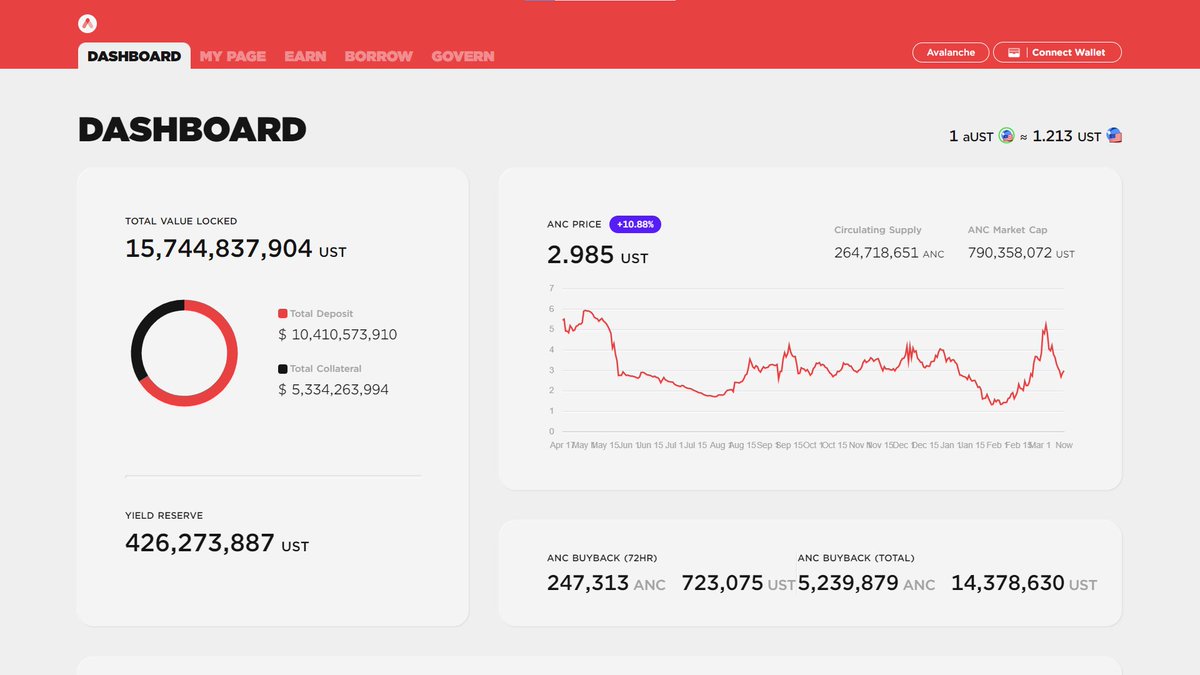Screen dimensions: 1200x675
Task: Click the Circulating Supply value 264,718,651
Action: coord(876,253)
